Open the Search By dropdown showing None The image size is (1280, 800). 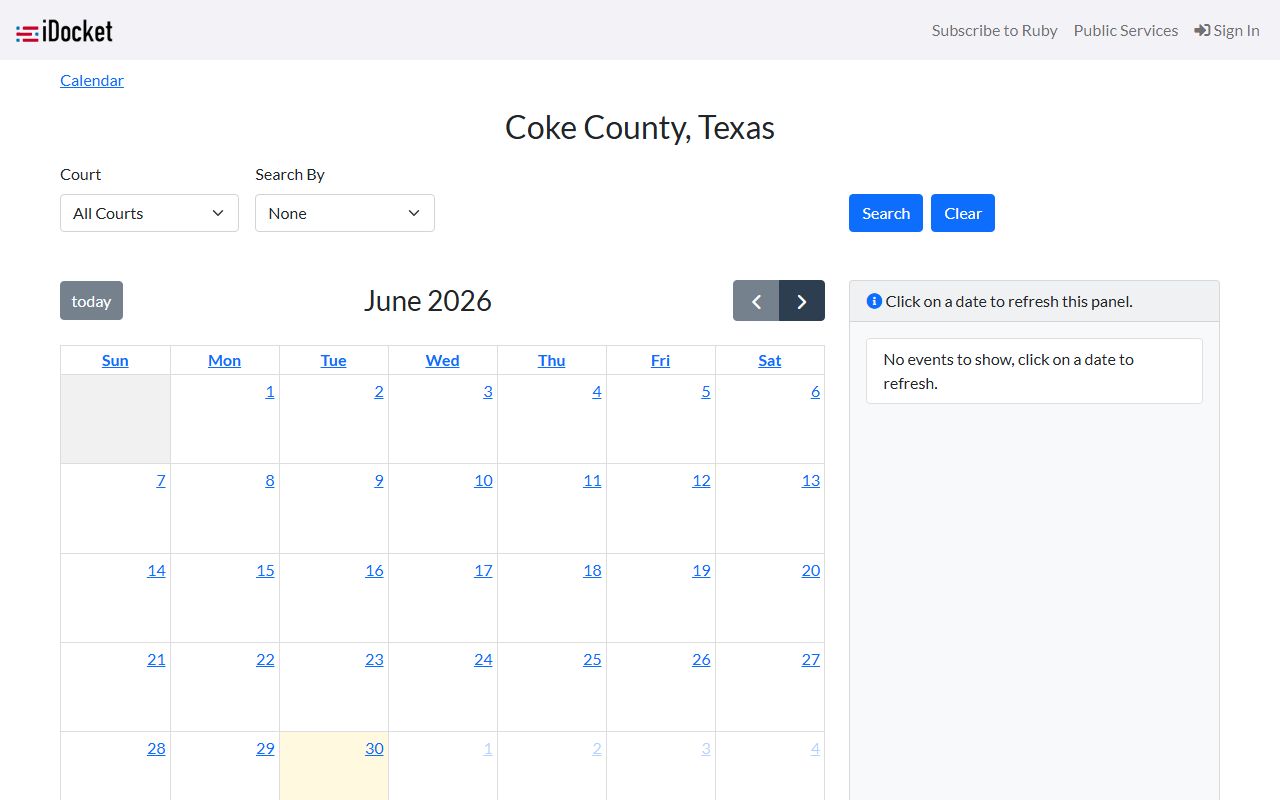coord(345,213)
